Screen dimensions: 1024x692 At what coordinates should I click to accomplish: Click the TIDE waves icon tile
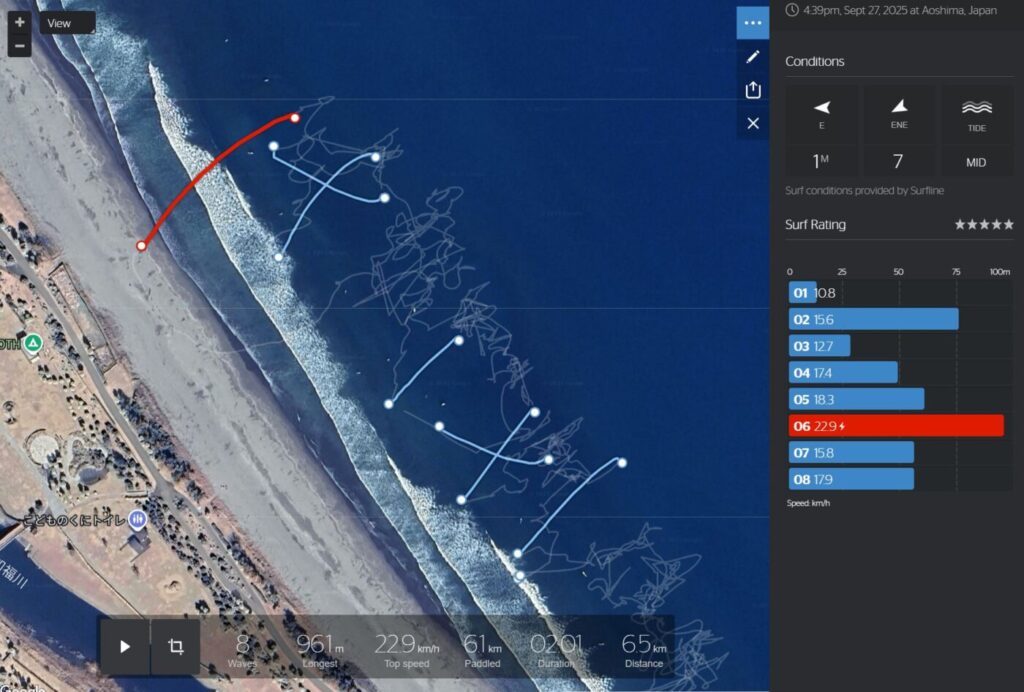976,113
